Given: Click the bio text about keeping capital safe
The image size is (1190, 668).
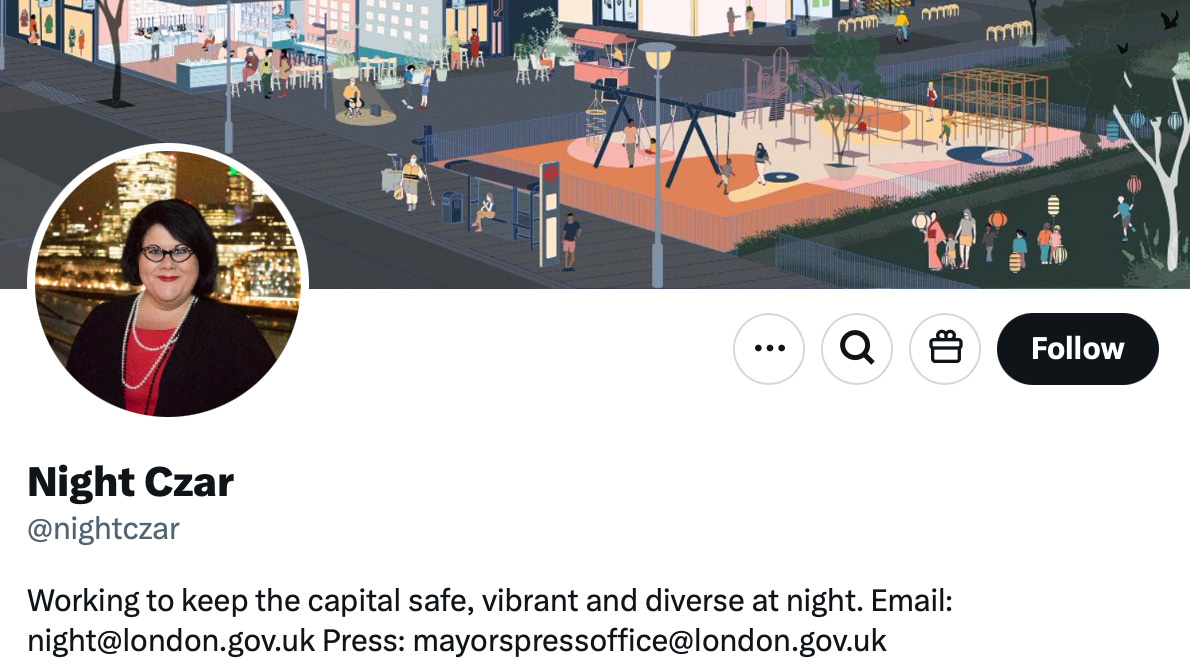Looking at the screenshot, I should (x=490, y=621).
